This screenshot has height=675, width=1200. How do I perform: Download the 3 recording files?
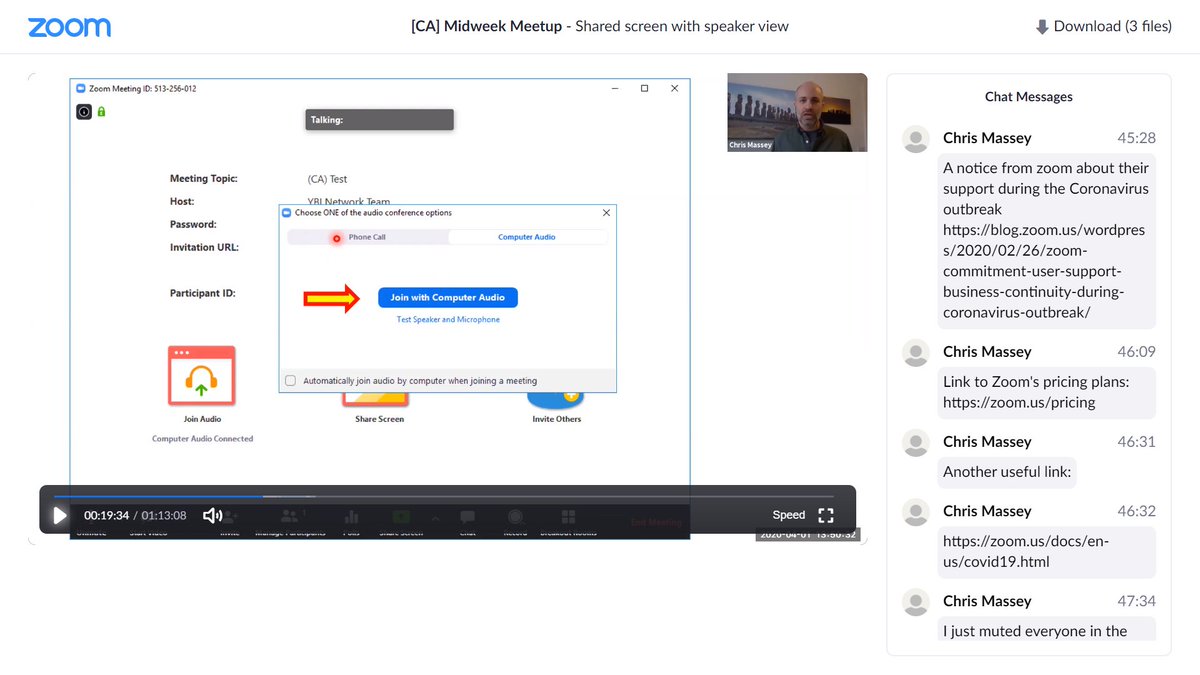click(x=1103, y=27)
